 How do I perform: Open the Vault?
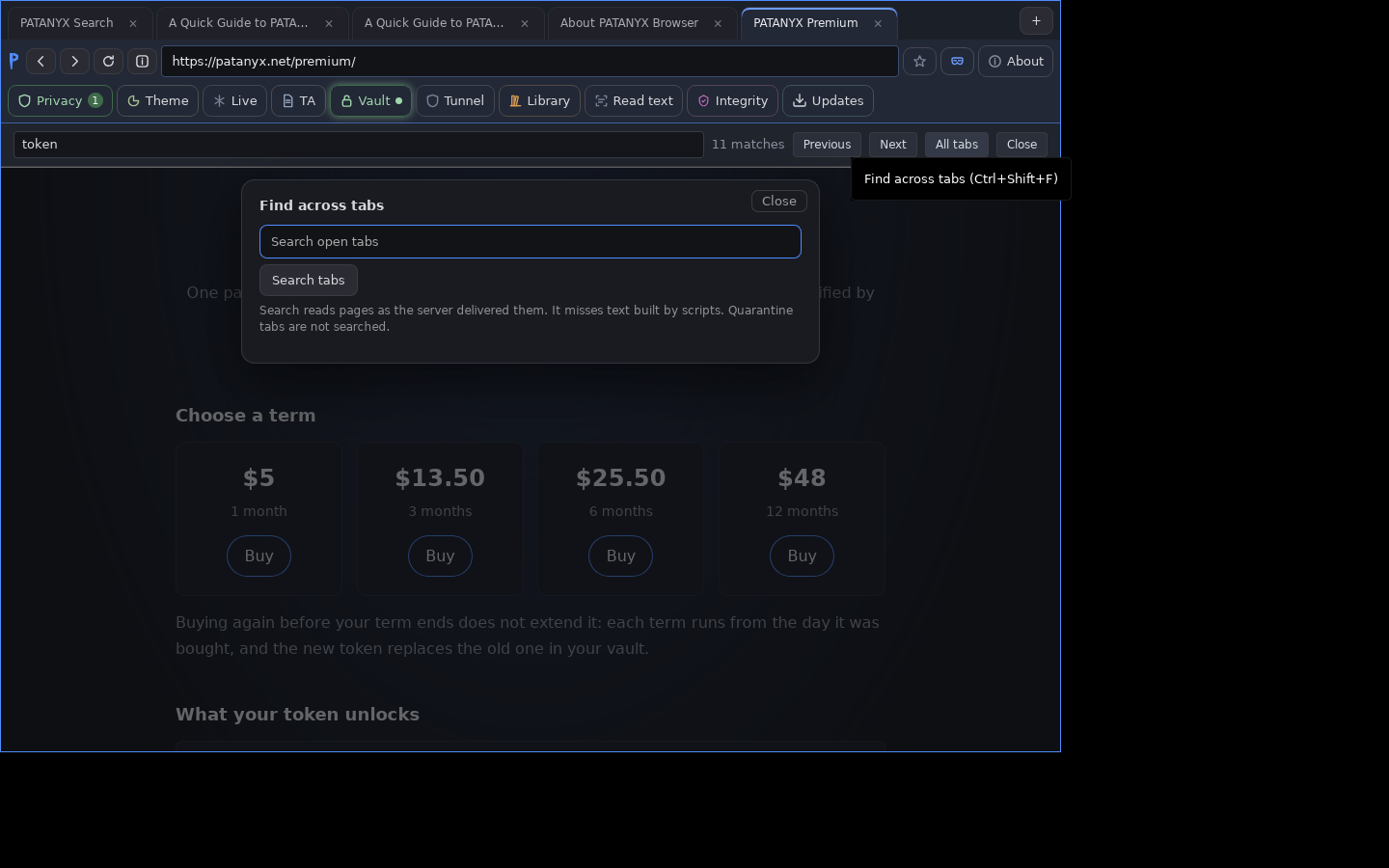pyautogui.click(x=371, y=100)
